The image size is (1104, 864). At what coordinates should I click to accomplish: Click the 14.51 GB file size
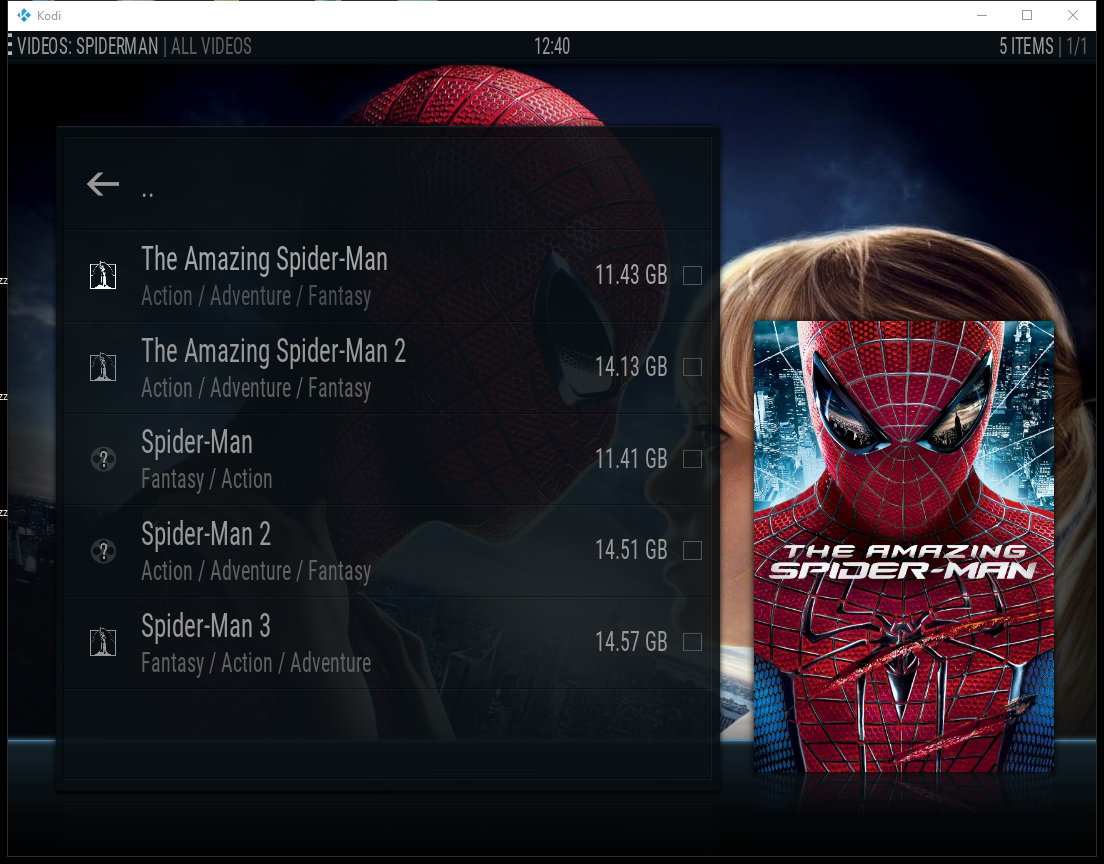coord(631,550)
